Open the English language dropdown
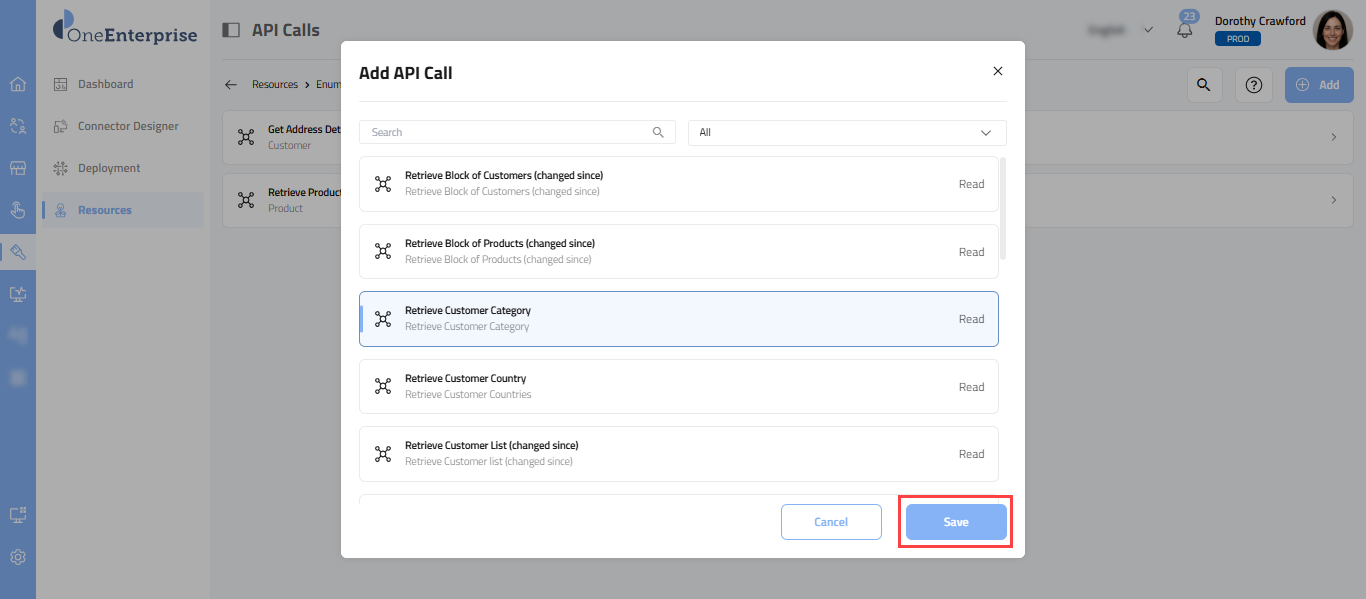1366x599 pixels. pyautogui.click(x=1120, y=30)
